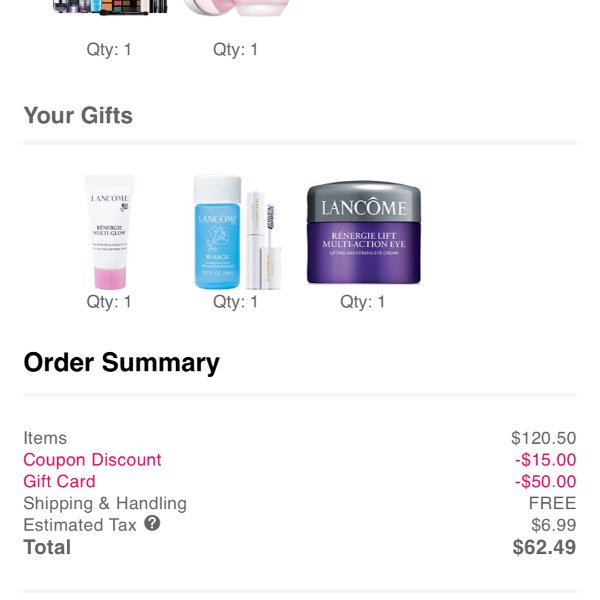This screenshot has width=600, height=600.
Task: Click the Shipping & Handling label
Action: click(x=105, y=503)
